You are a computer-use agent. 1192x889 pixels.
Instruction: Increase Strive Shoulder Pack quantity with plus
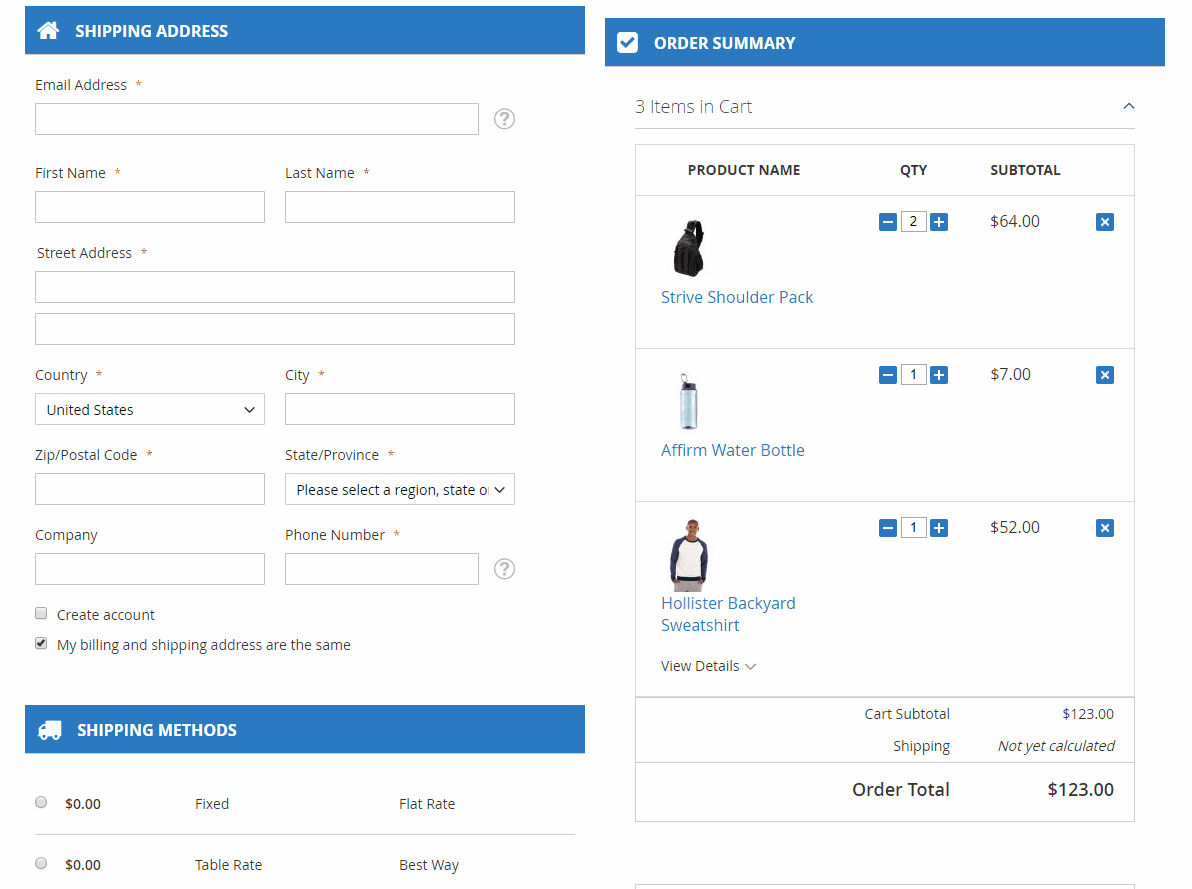coord(939,222)
